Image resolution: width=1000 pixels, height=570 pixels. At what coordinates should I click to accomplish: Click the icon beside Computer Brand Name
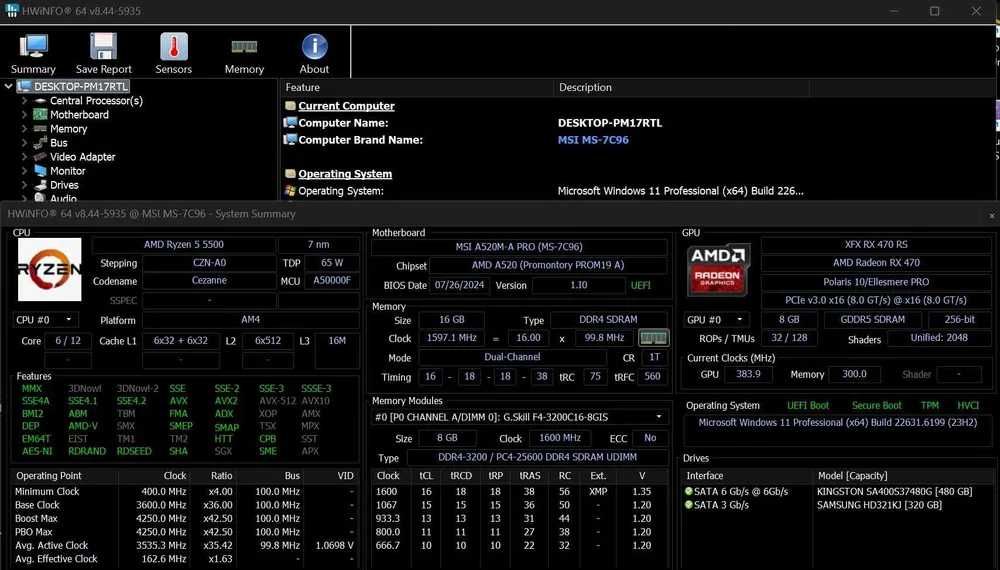pos(290,140)
